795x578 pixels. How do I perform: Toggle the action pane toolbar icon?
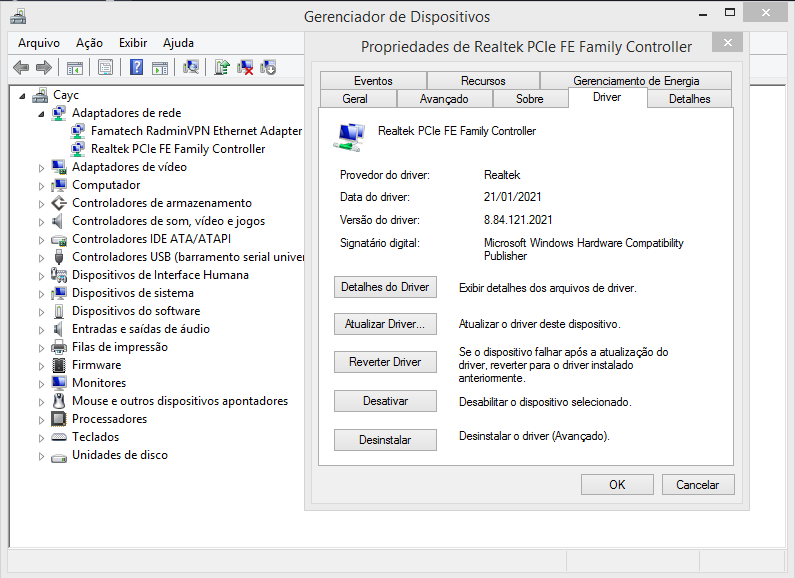160,67
